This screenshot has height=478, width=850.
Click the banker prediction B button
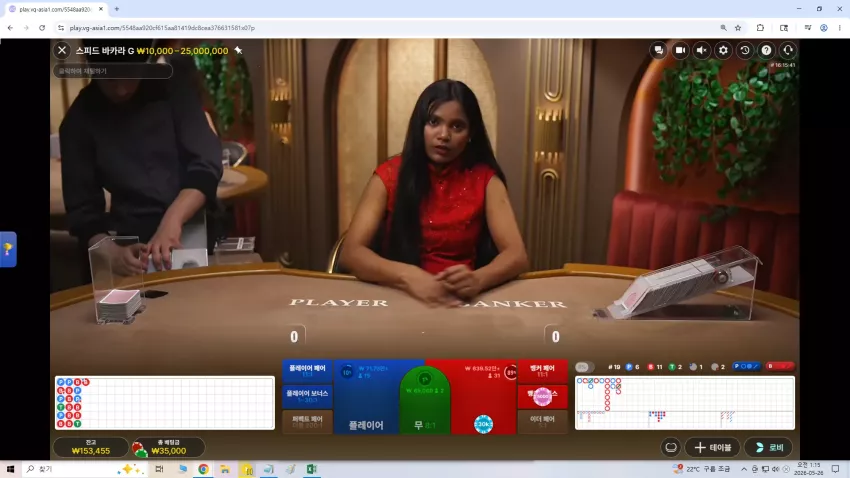pos(780,366)
